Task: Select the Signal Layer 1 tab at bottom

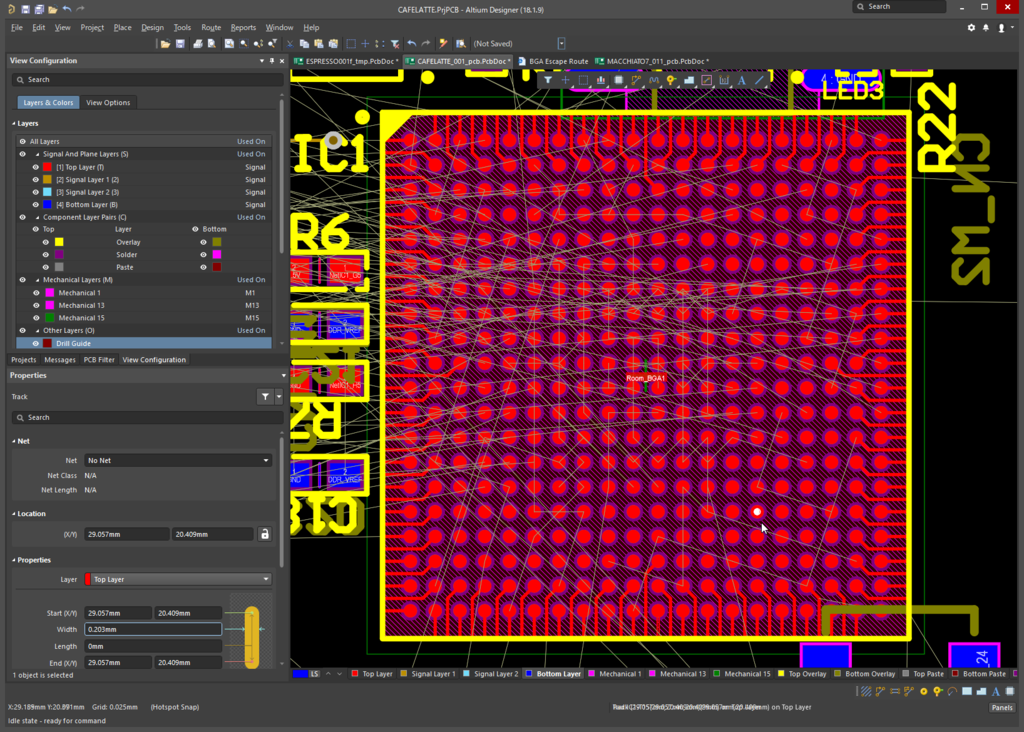Action: point(428,674)
